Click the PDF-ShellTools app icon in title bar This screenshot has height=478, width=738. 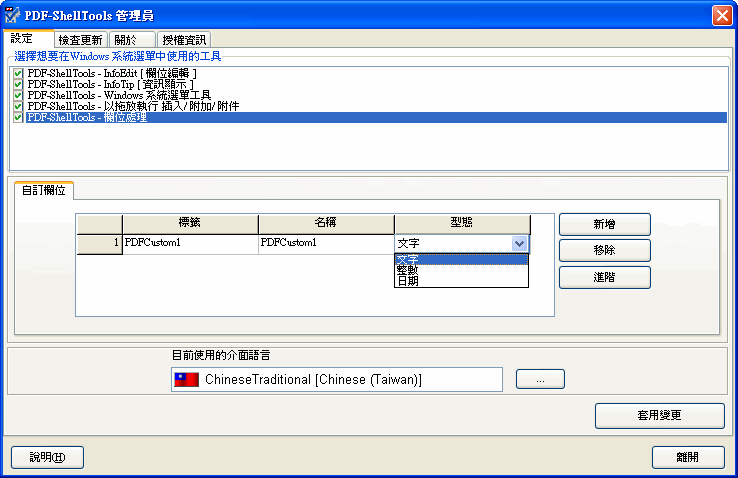12,15
